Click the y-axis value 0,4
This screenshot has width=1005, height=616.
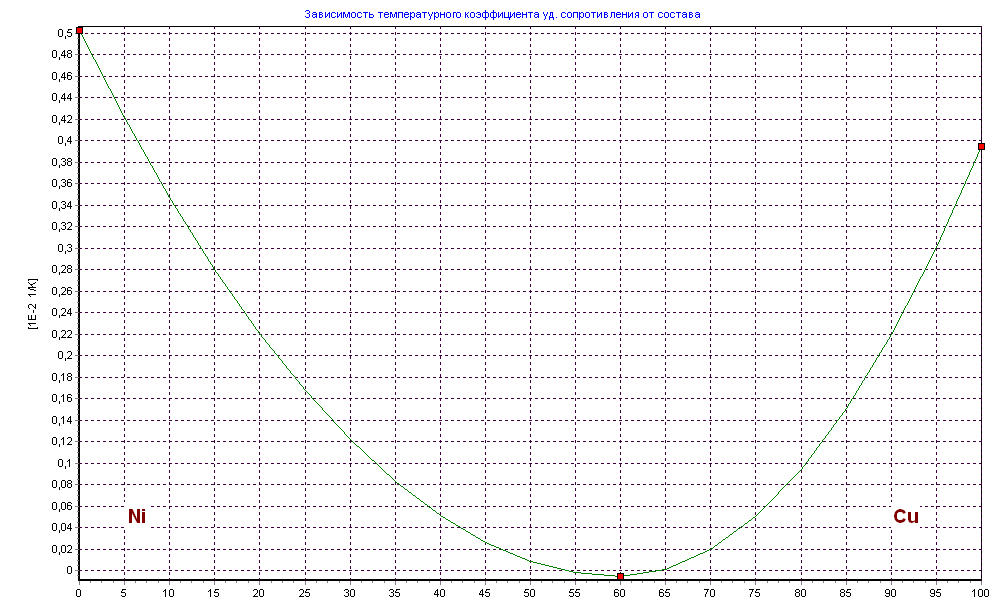coord(65,140)
